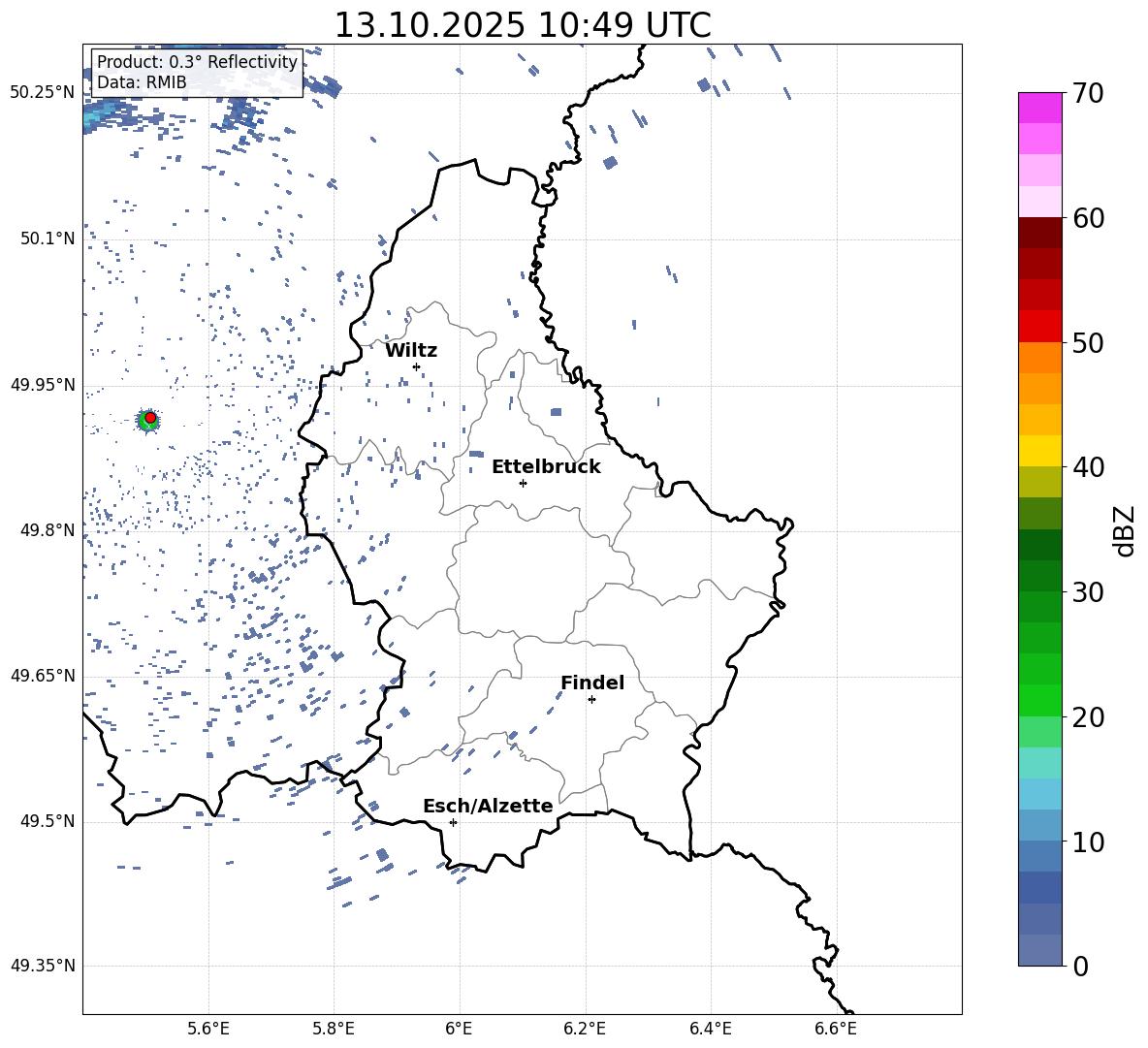Viewport: 1148px width, 1048px height.
Task: Click the 49.65°N latitude label
Action: coord(43,676)
